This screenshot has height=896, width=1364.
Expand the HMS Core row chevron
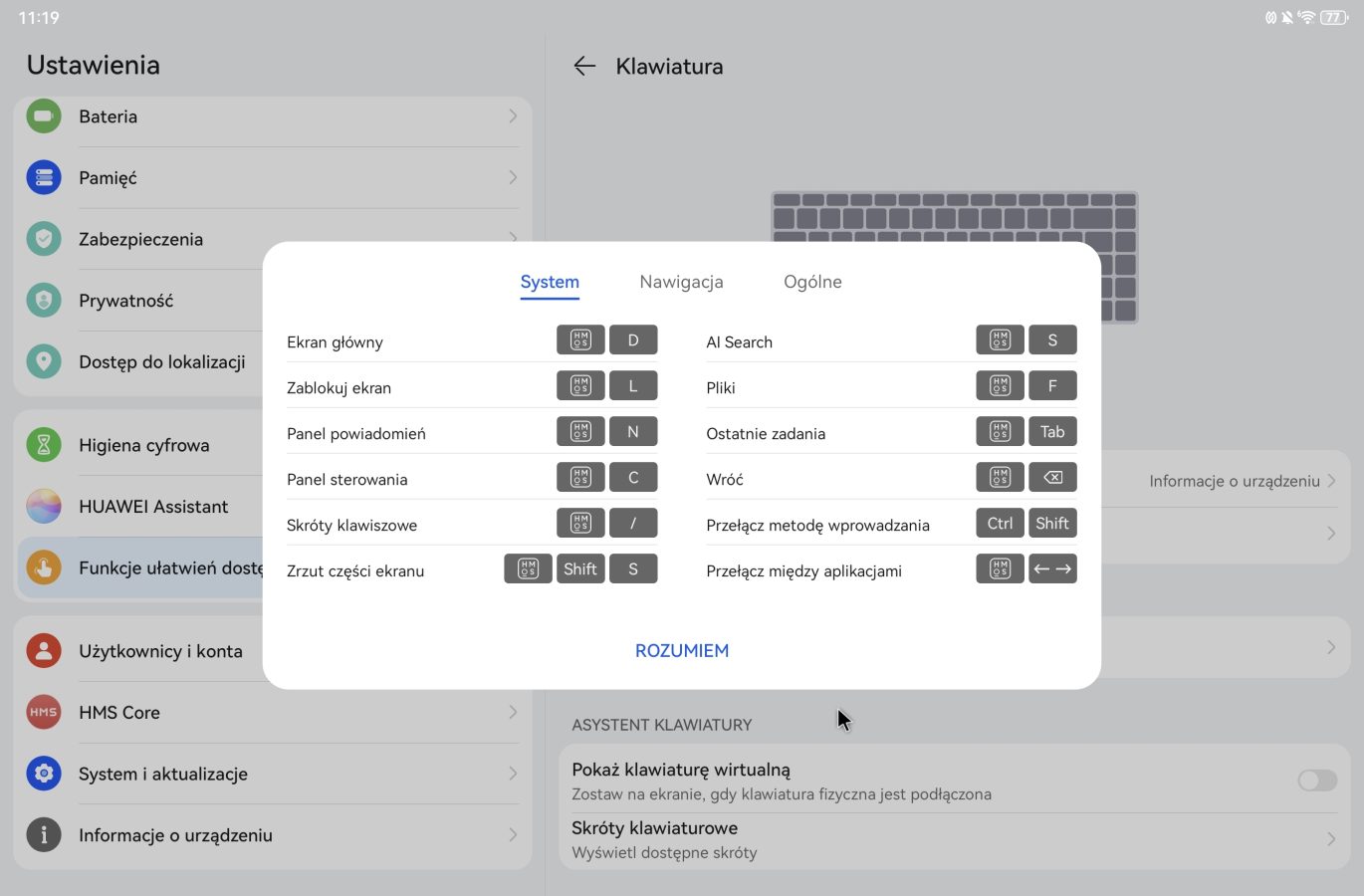(513, 713)
